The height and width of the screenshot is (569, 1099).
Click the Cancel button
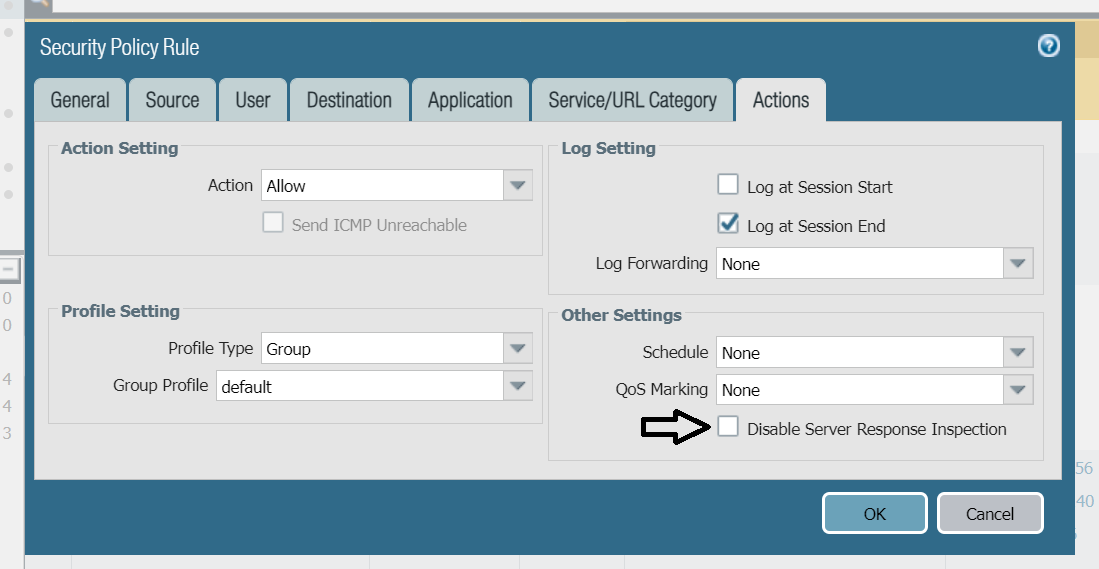click(x=990, y=514)
